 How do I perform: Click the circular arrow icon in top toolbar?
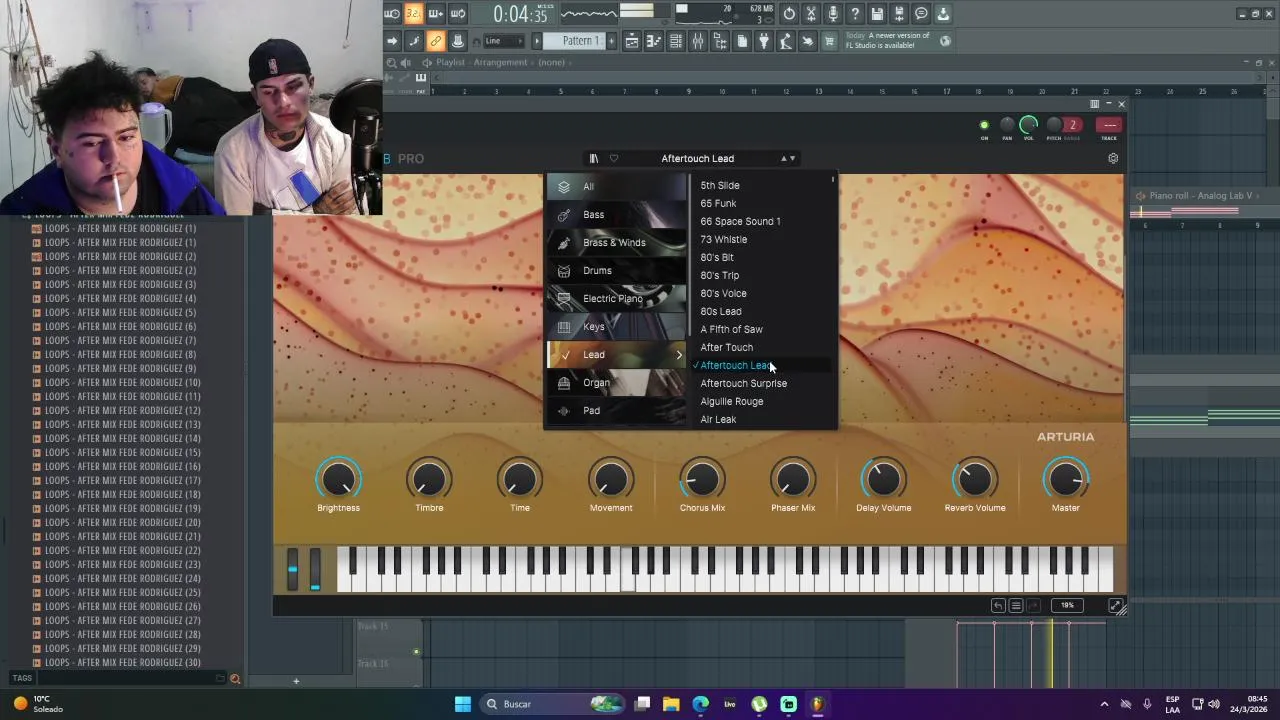pyautogui.click(x=789, y=13)
